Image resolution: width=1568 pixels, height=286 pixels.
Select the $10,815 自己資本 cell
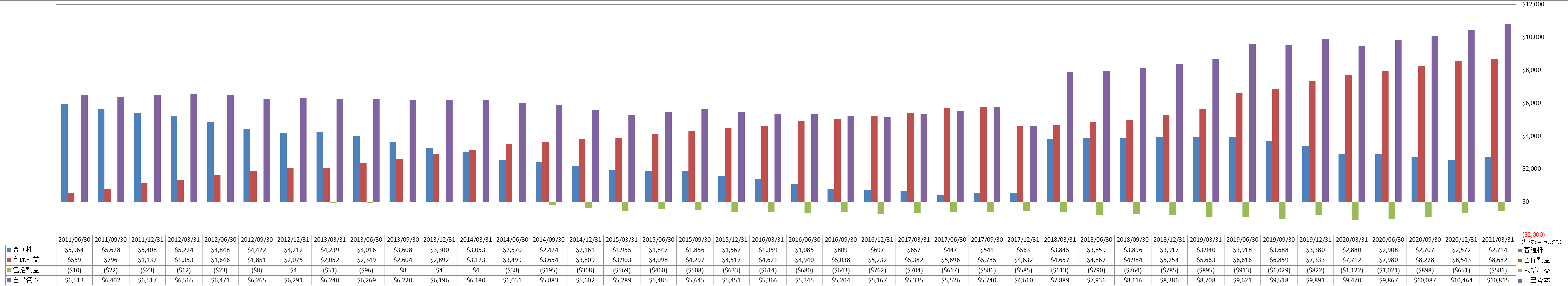point(1498,281)
